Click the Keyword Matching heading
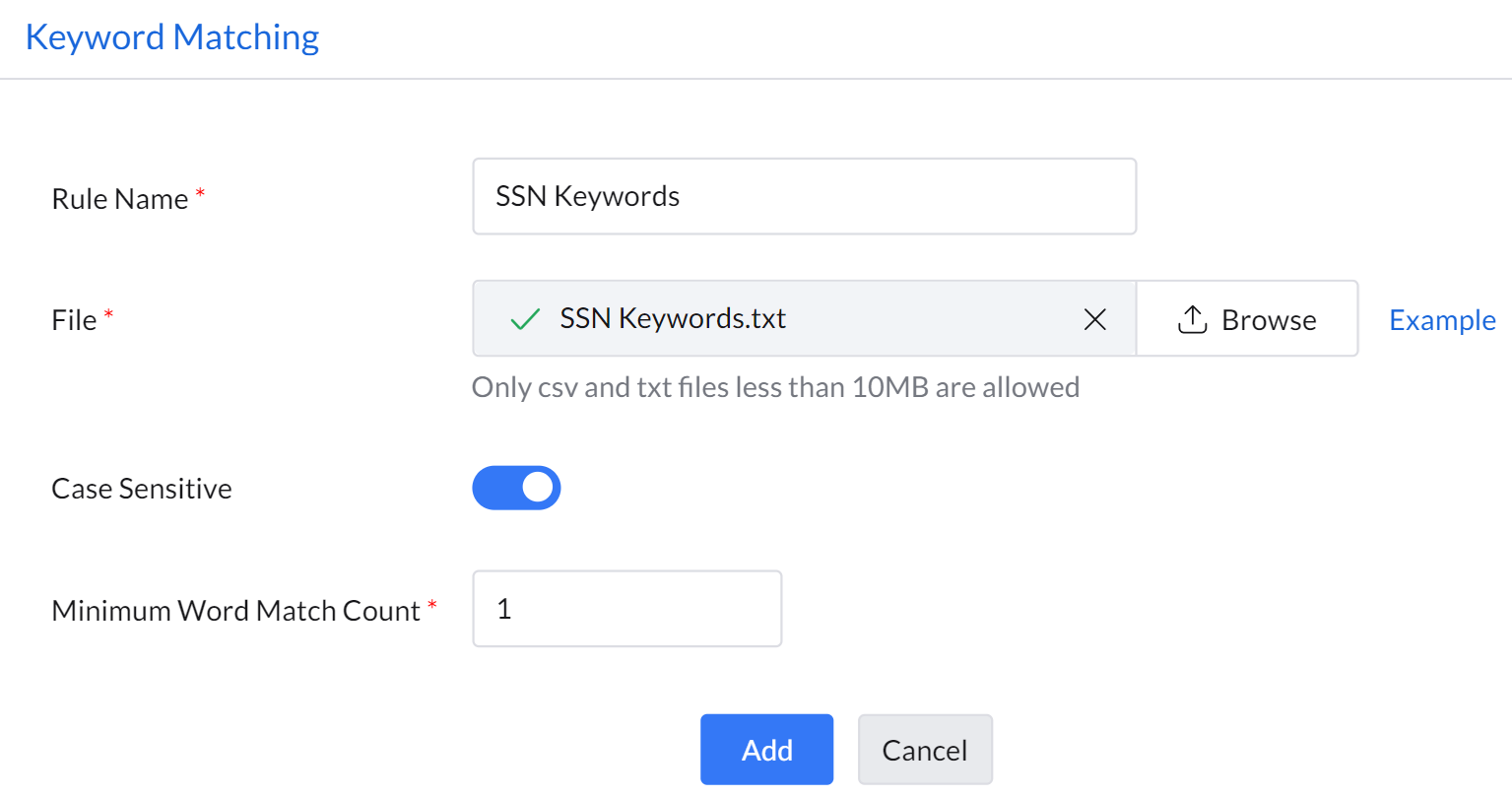This screenshot has height=797, width=1512. click(172, 37)
